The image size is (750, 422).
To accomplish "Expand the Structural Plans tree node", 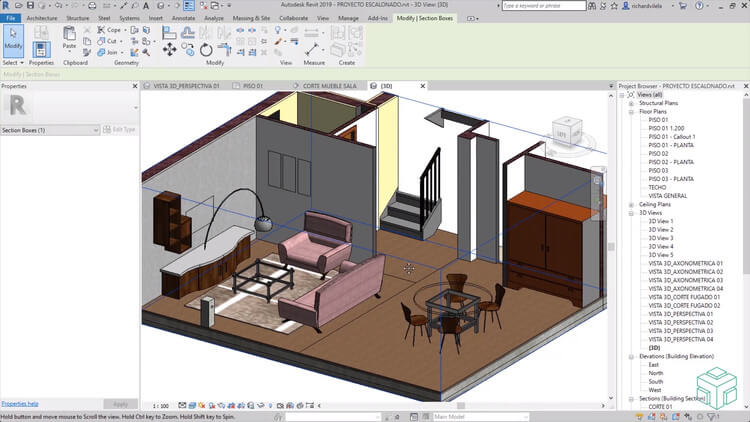I will [x=632, y=103].
